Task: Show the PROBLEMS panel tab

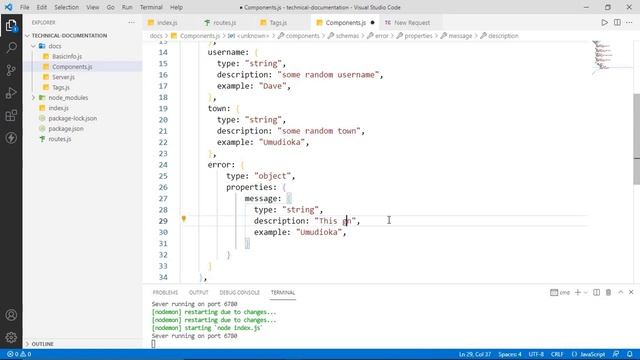Action: (x=165, y=293)
